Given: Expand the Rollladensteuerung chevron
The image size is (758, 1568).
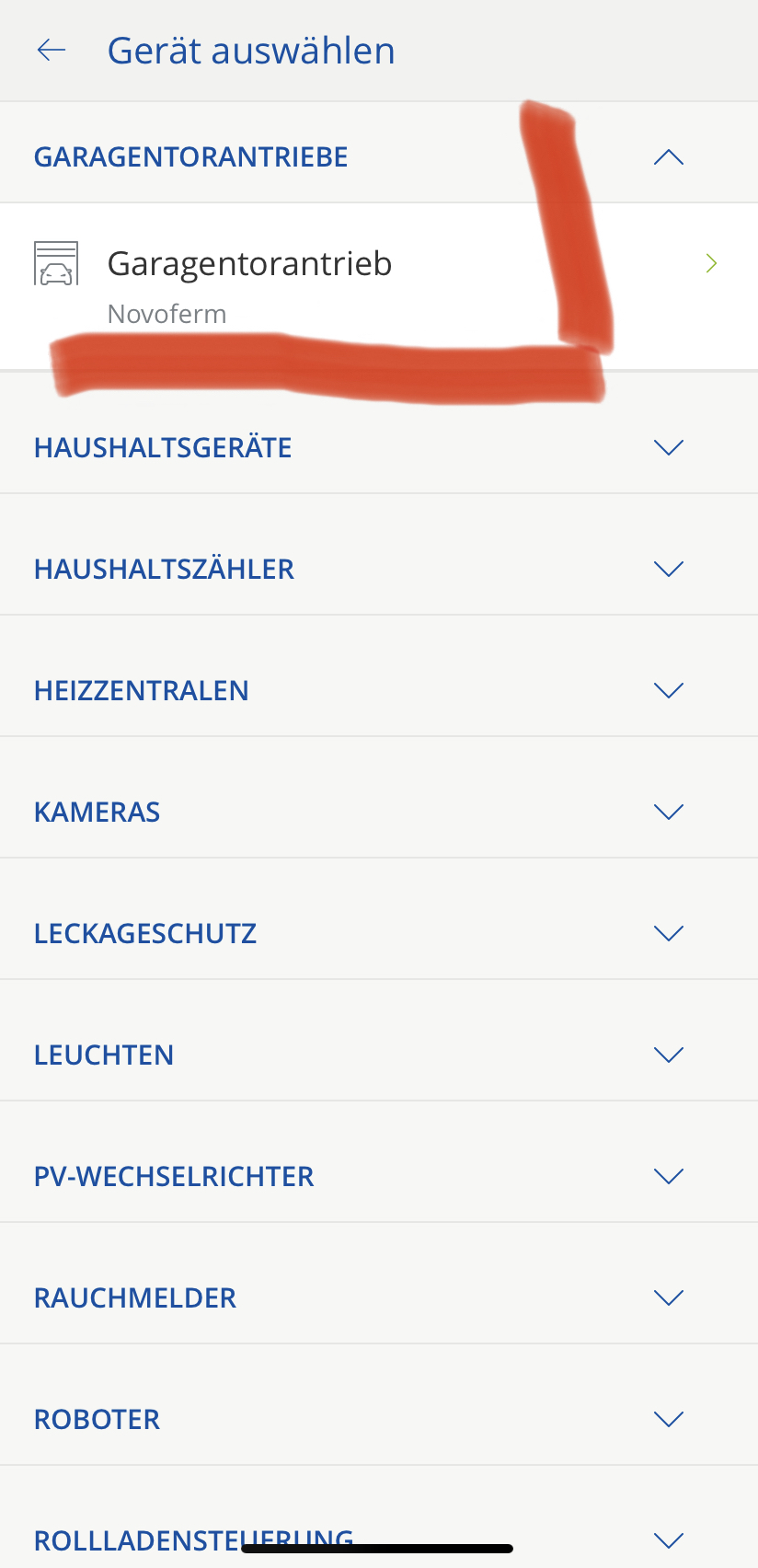Looking at the screenshot, I should click(669, 1539).
